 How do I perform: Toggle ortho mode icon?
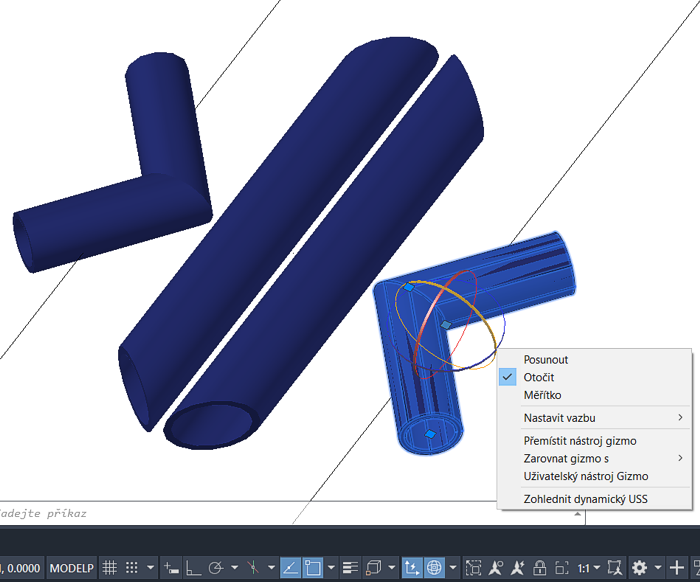[x=193, y=567]
